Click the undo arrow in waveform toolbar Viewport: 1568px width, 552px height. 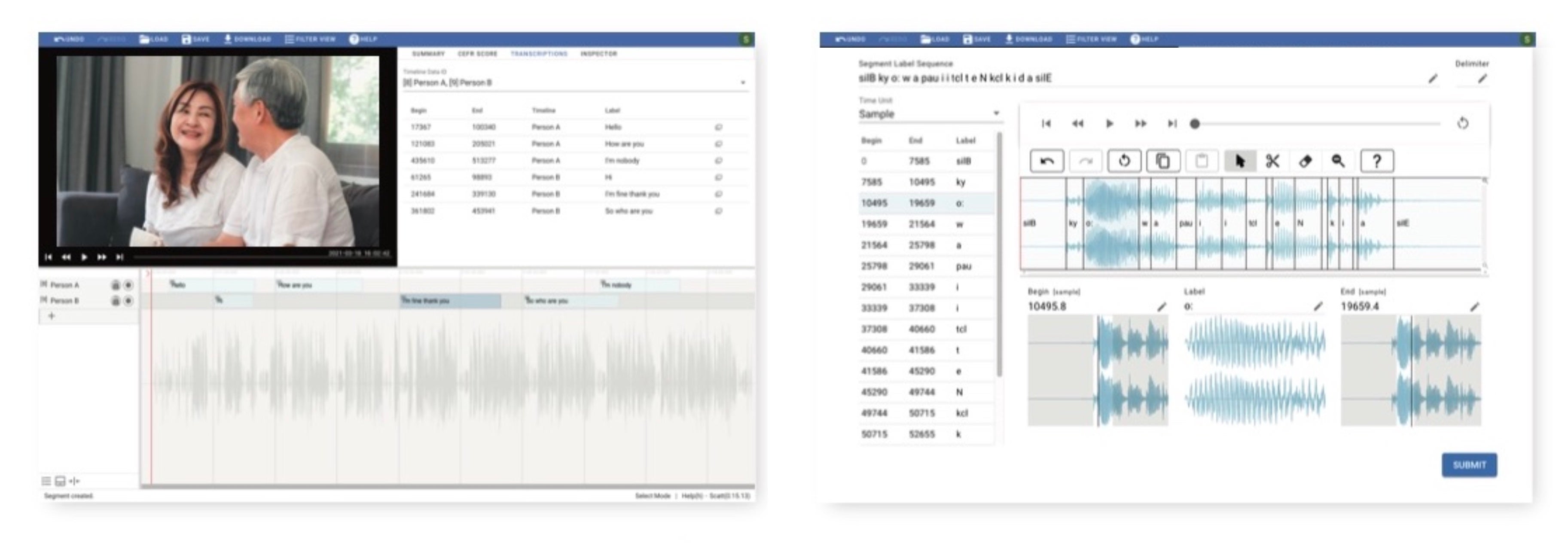click(1047, 161)
